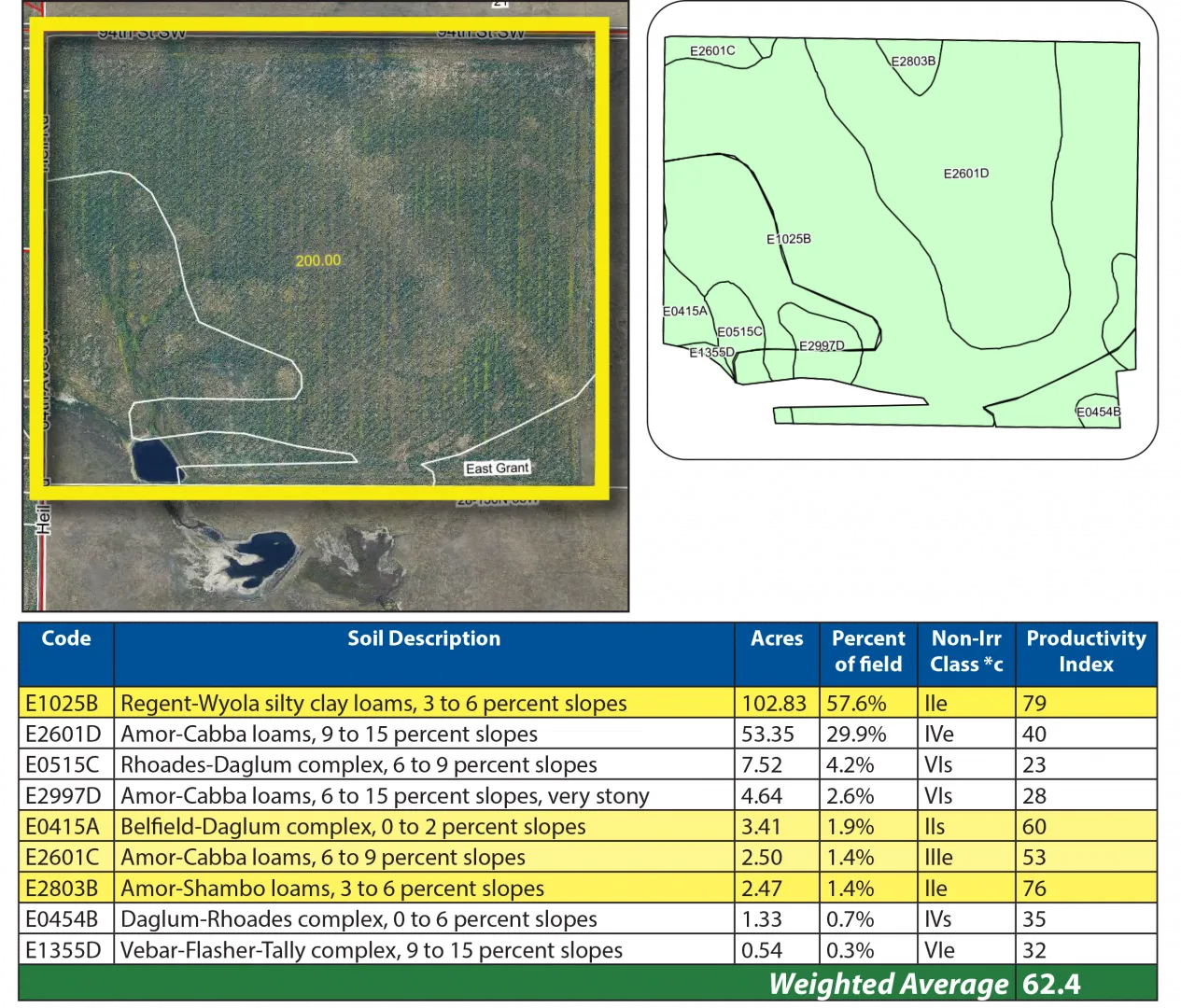Select the Percent of field column header
This screenshot has width=1181, height=1008.
coord(868,651)
